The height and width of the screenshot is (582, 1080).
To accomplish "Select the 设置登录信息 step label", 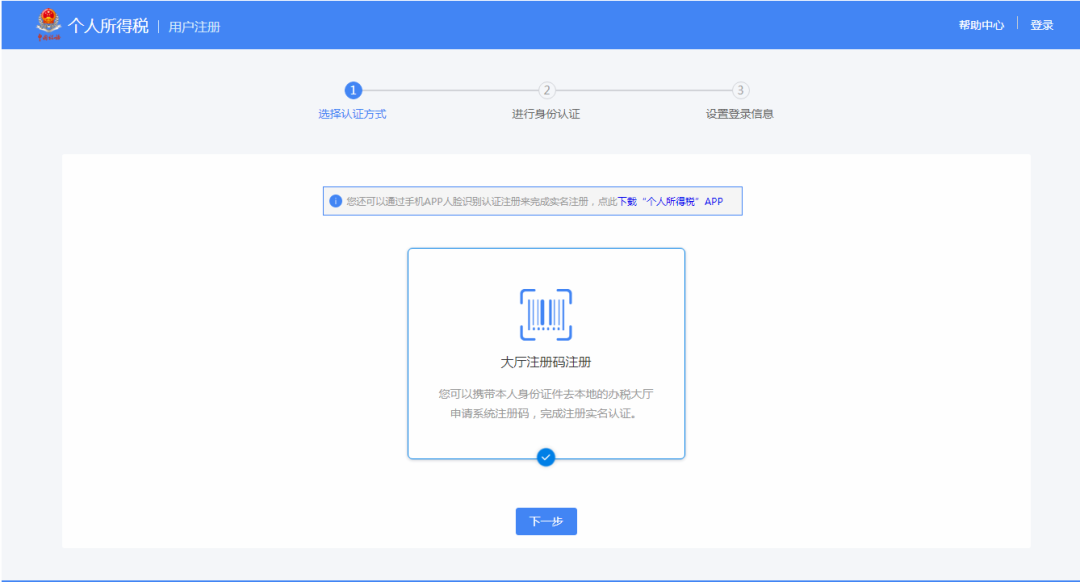I will coord(740,114).
